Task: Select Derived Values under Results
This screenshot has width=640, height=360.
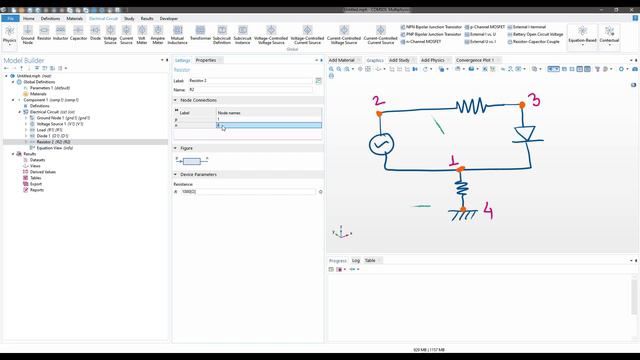Action: (x=42, y=172)
